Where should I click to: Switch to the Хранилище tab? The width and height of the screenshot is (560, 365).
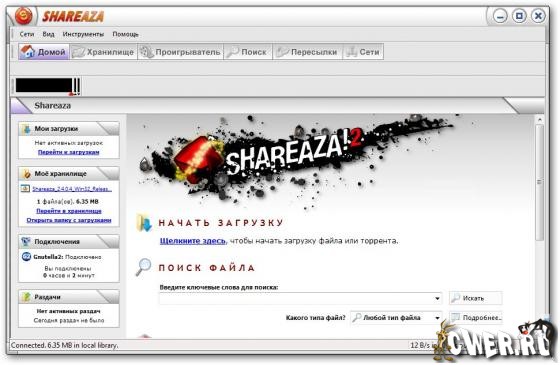click(x=103, y=52)
